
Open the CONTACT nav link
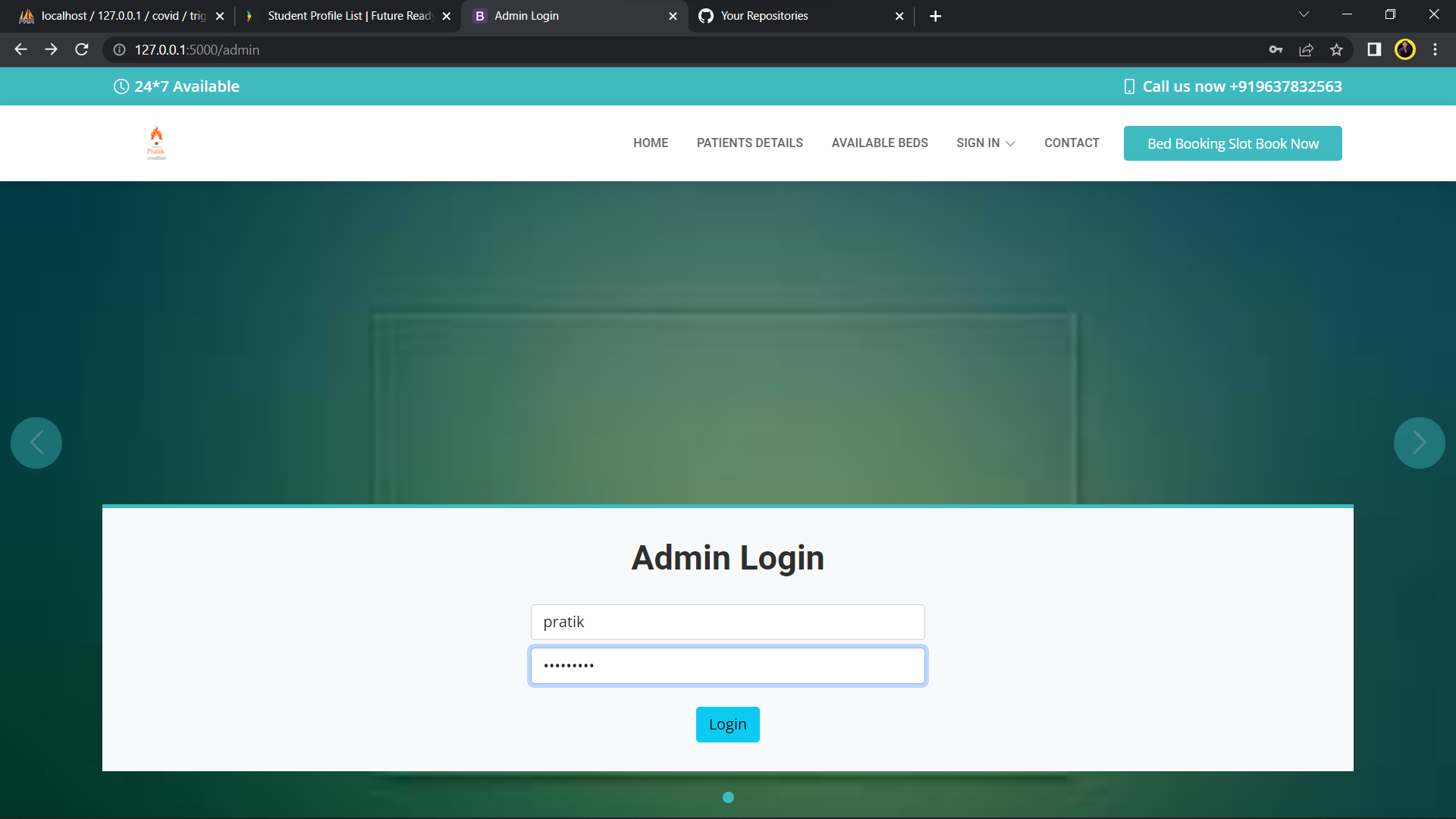click(x=1072, y=143)
